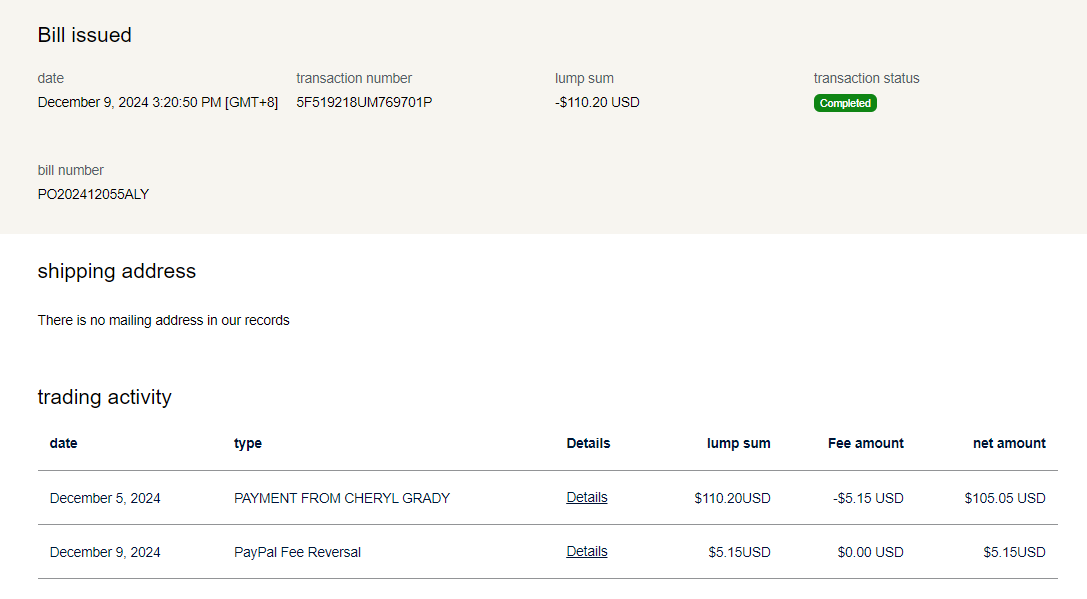
Task: Select the PAYMENT FROM CHERYL GRADY entry
Action: click(x=342, y=498)
